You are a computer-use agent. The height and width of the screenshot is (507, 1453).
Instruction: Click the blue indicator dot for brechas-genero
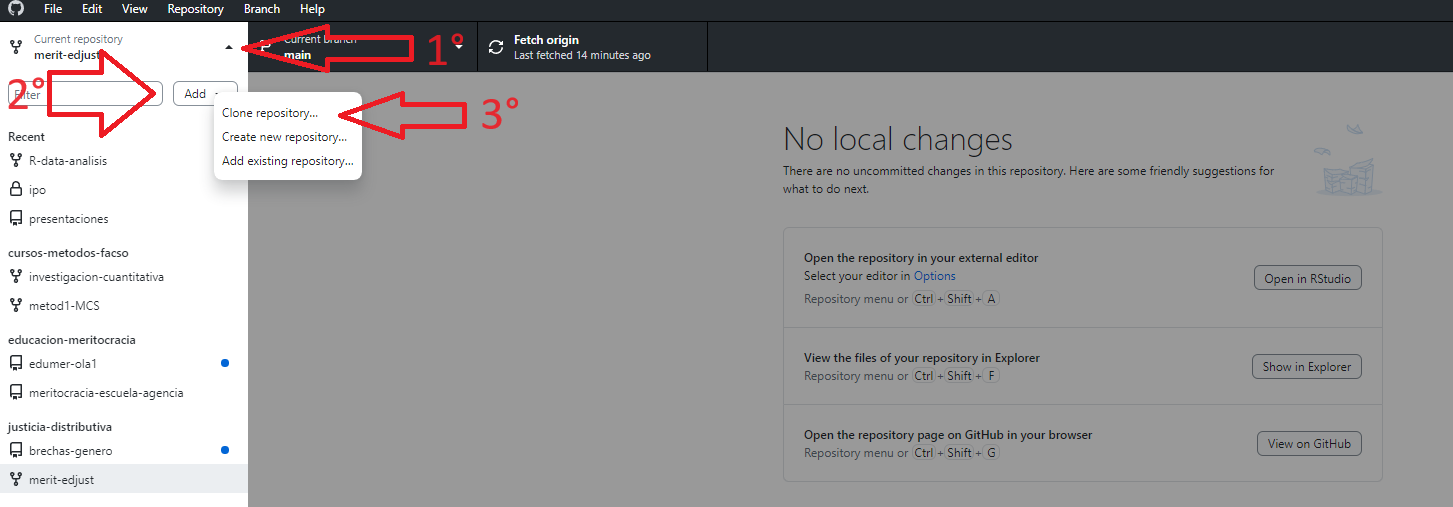[x=225, y=451]
